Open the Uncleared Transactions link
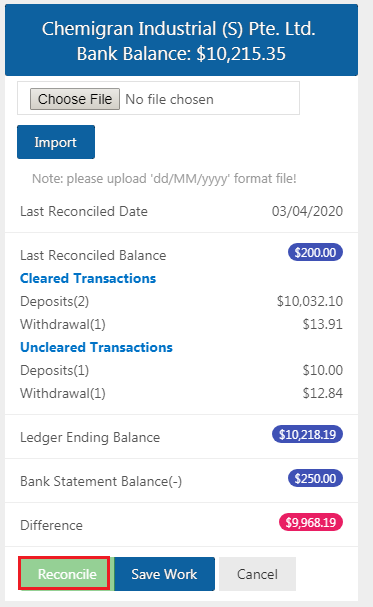This screenshot has width=373, height=607. click(x=96, y=347)
